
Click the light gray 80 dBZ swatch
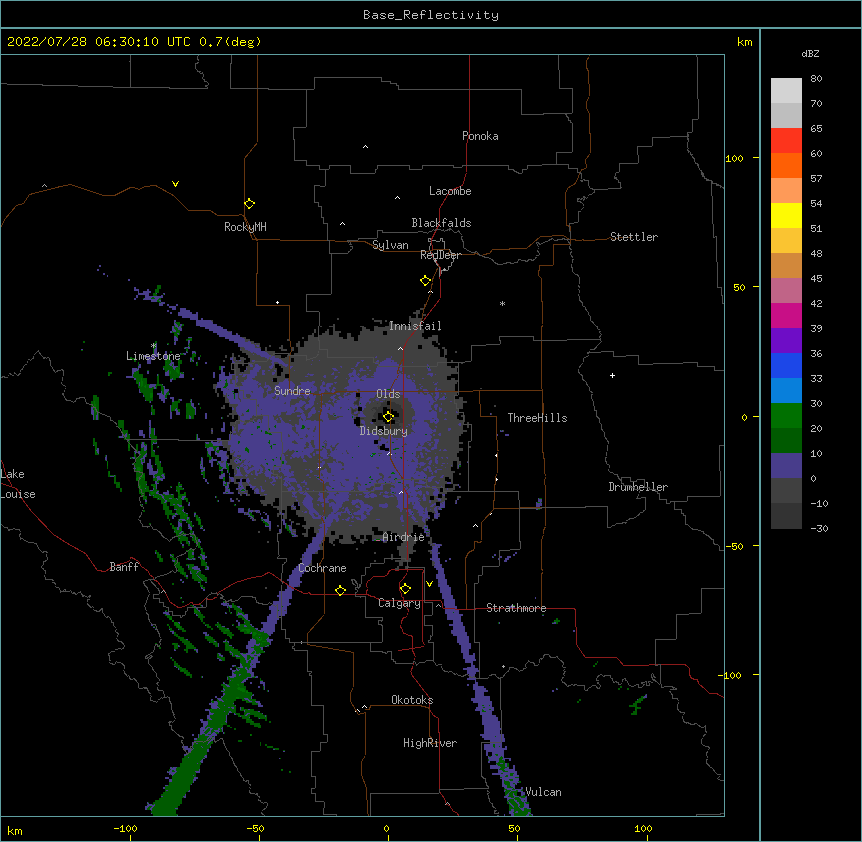[786, 90]
